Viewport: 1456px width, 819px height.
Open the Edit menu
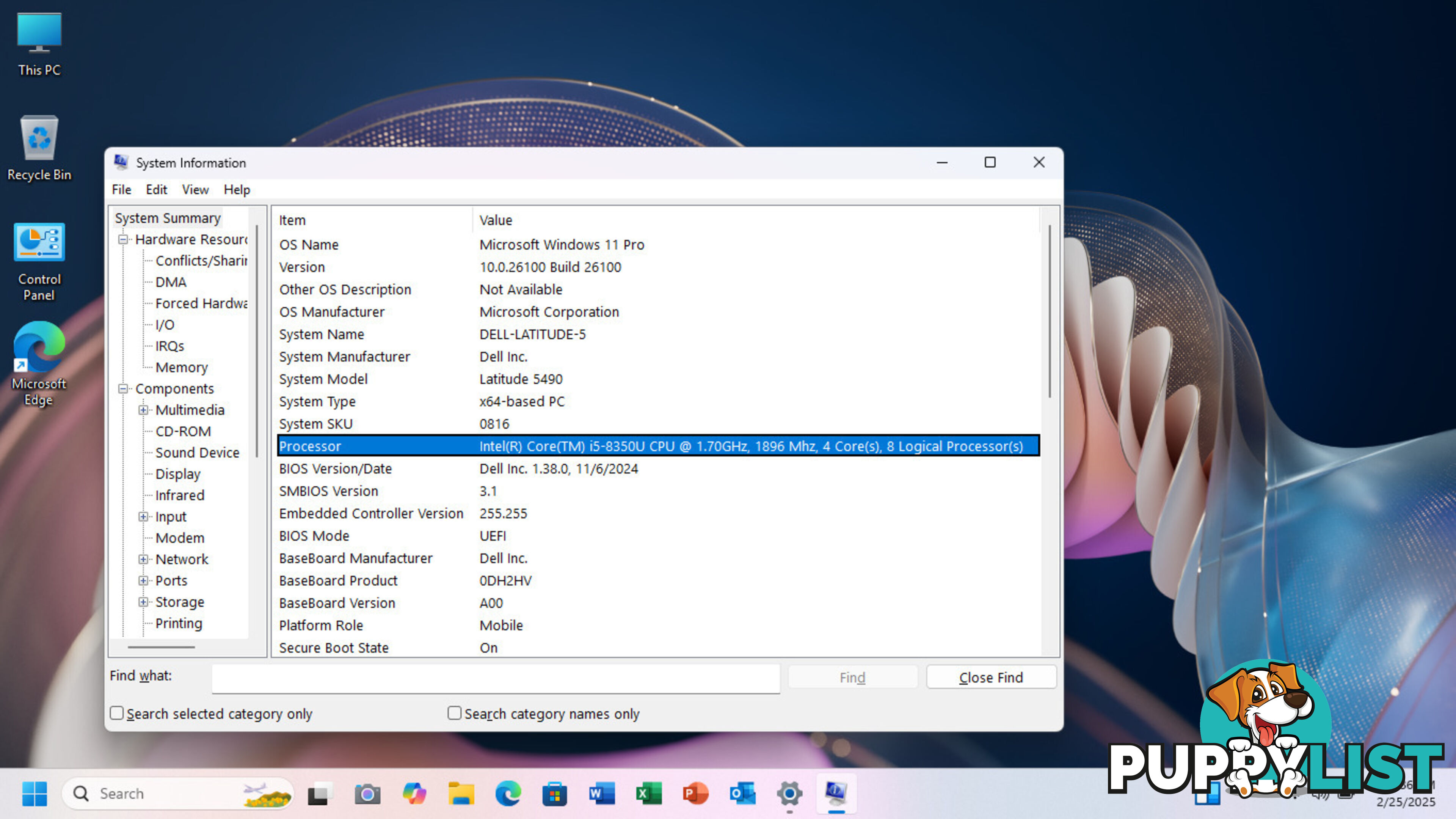157,189
